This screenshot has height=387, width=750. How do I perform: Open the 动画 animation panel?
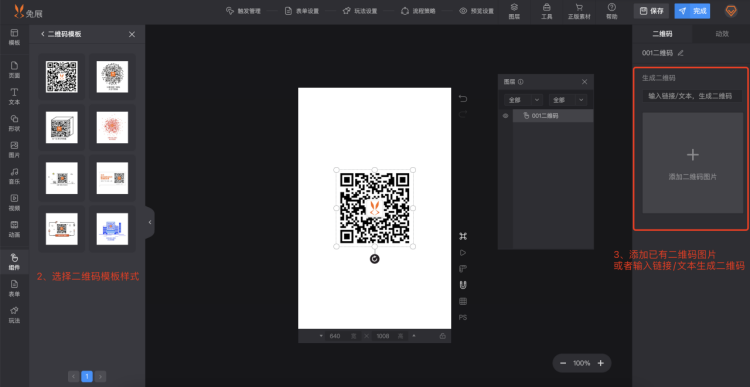point(14,229)
